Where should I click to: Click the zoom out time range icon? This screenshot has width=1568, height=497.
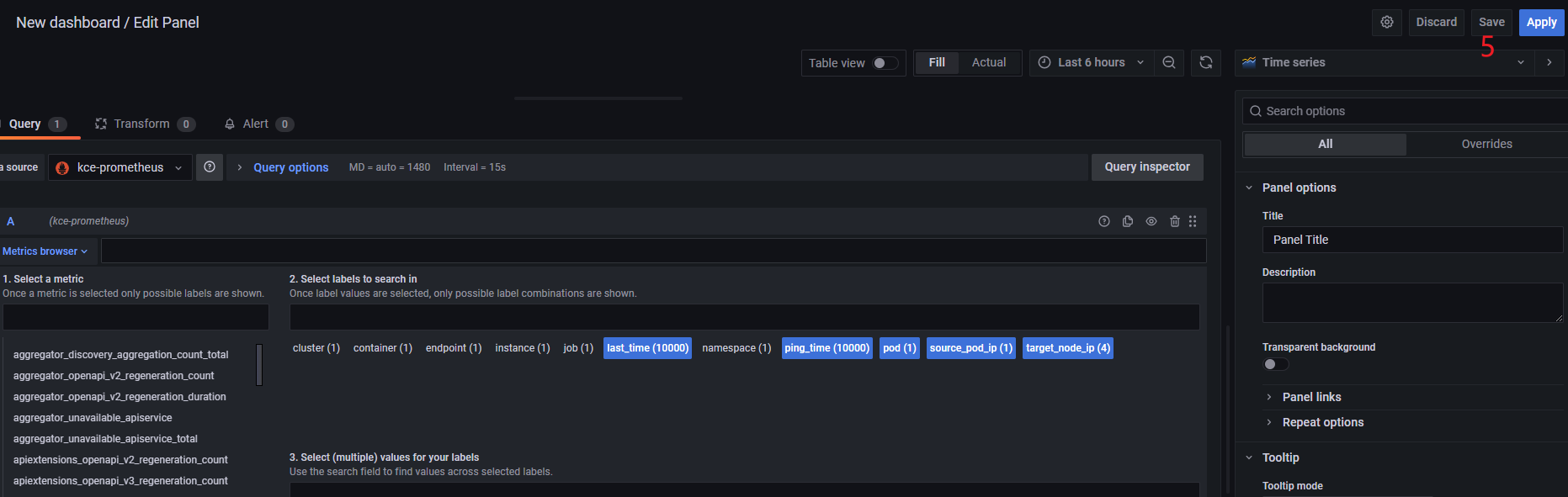tap(1169, 63)
